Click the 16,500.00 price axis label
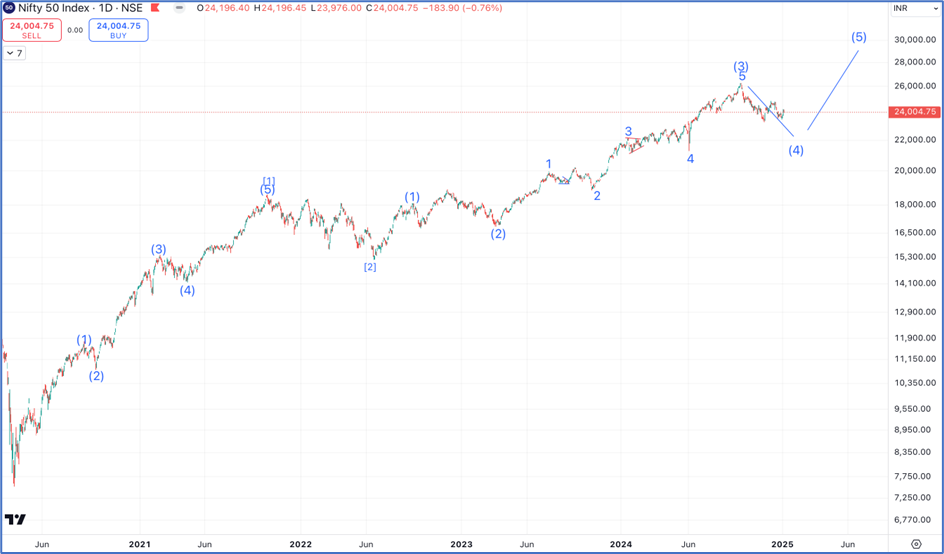Viewport: 944px width, 554px height. pos(914,232)
